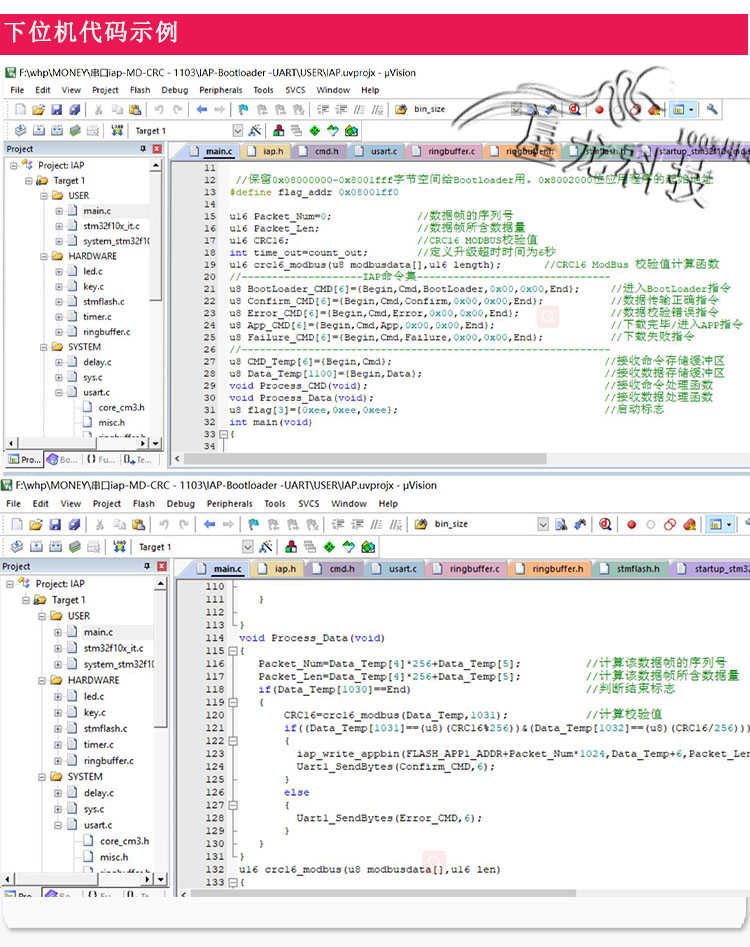The image size is (750, 947).
Task: Toggle the Project panel pin in the upper window
Action: 143,149
